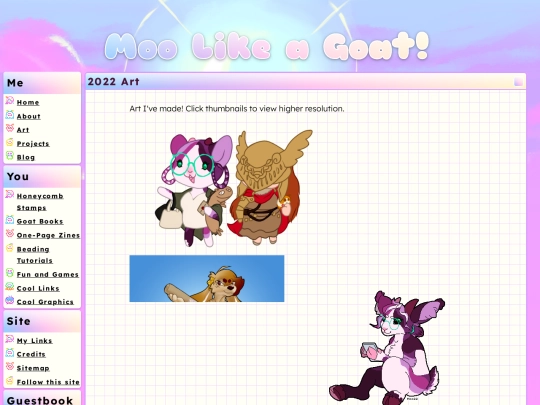This screenshot has height=405, width=540.
Task: Go to the About page
Action: click(x=29, y=116)
